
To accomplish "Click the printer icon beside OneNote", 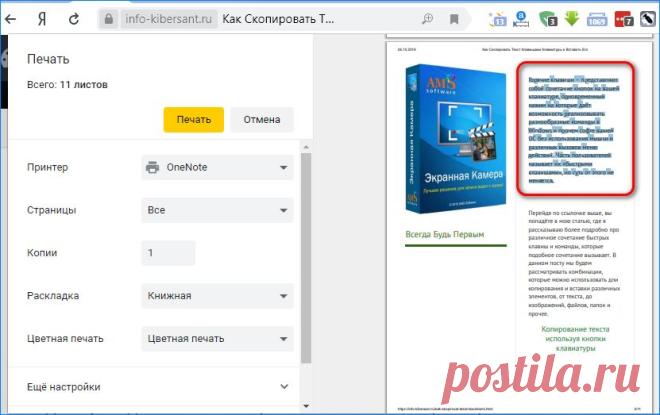I will pyautogui.click(x=152, y=168).
